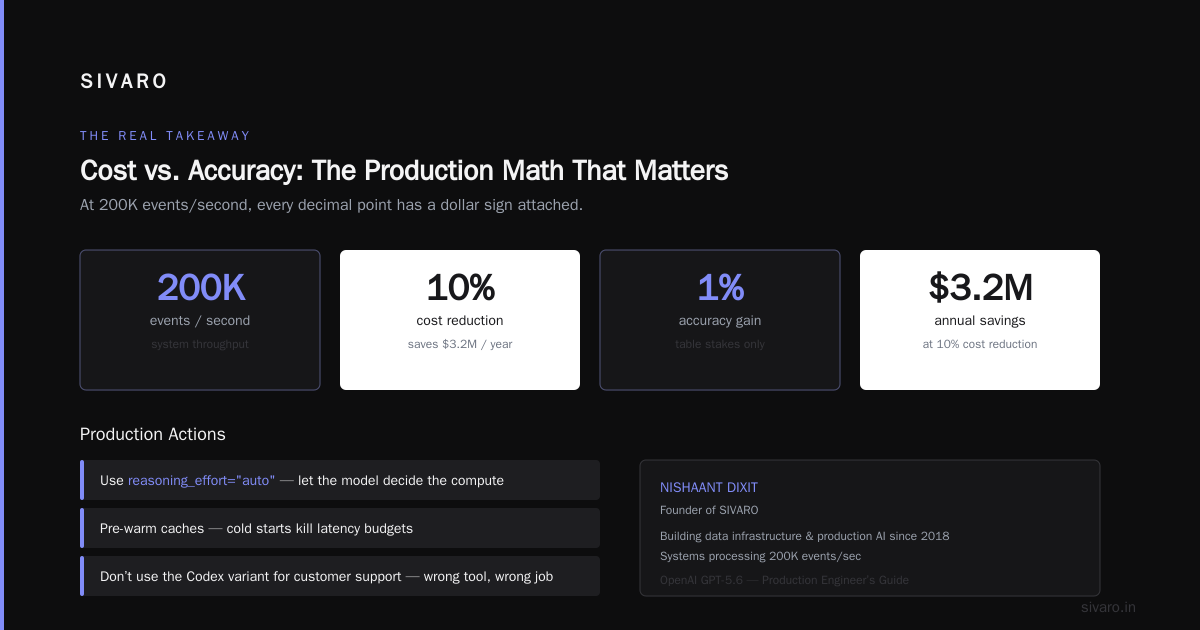This screenshot has height=630, width=1200.
Task: Select the 200K events per second card
Action: click(x=200, y=320)
